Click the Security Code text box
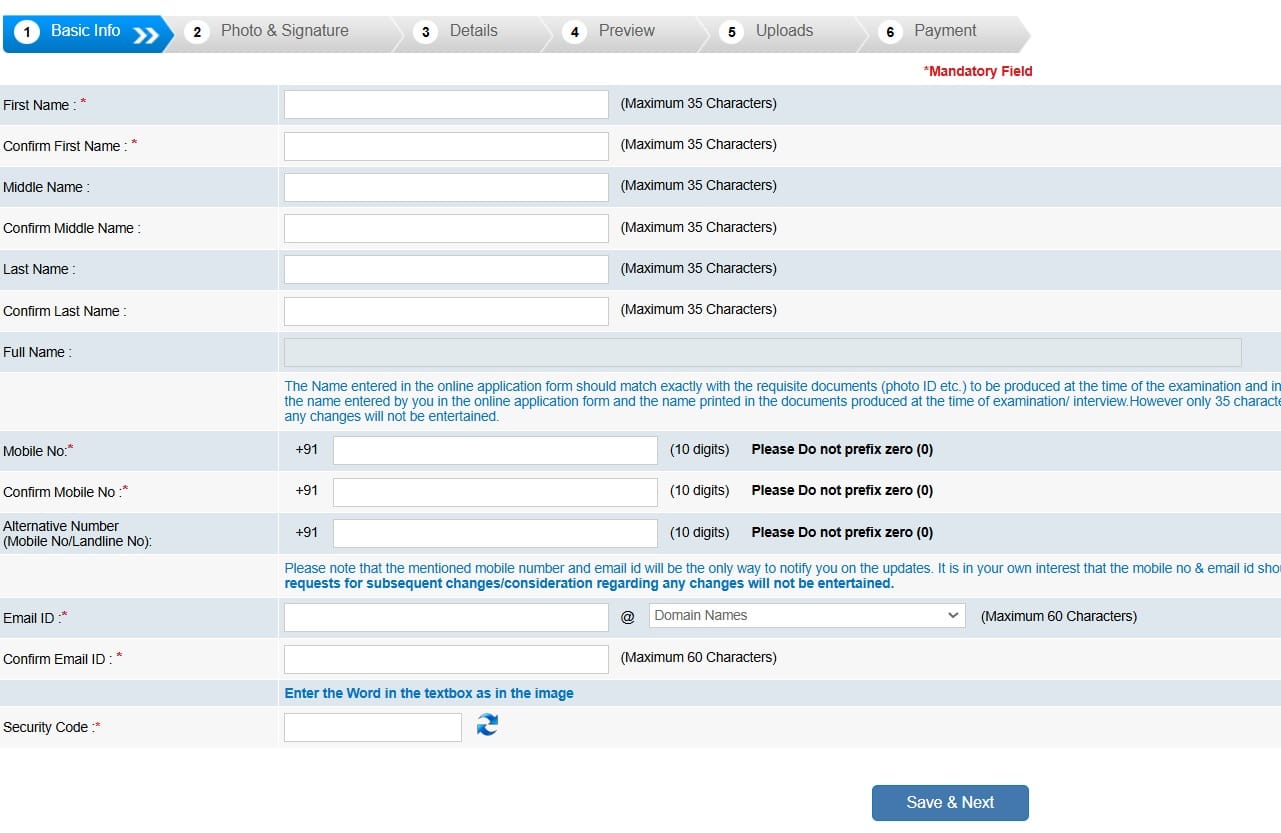The height and width of the screenshot is (833, 1281). (373, 727)
